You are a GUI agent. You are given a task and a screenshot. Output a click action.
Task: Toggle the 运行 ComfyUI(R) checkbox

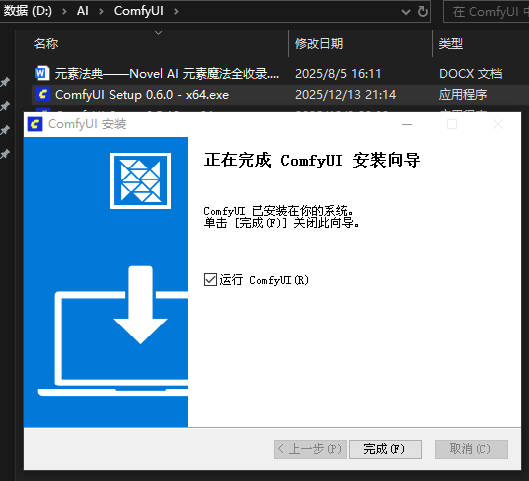pyautogui.click(x=210, y=280)
